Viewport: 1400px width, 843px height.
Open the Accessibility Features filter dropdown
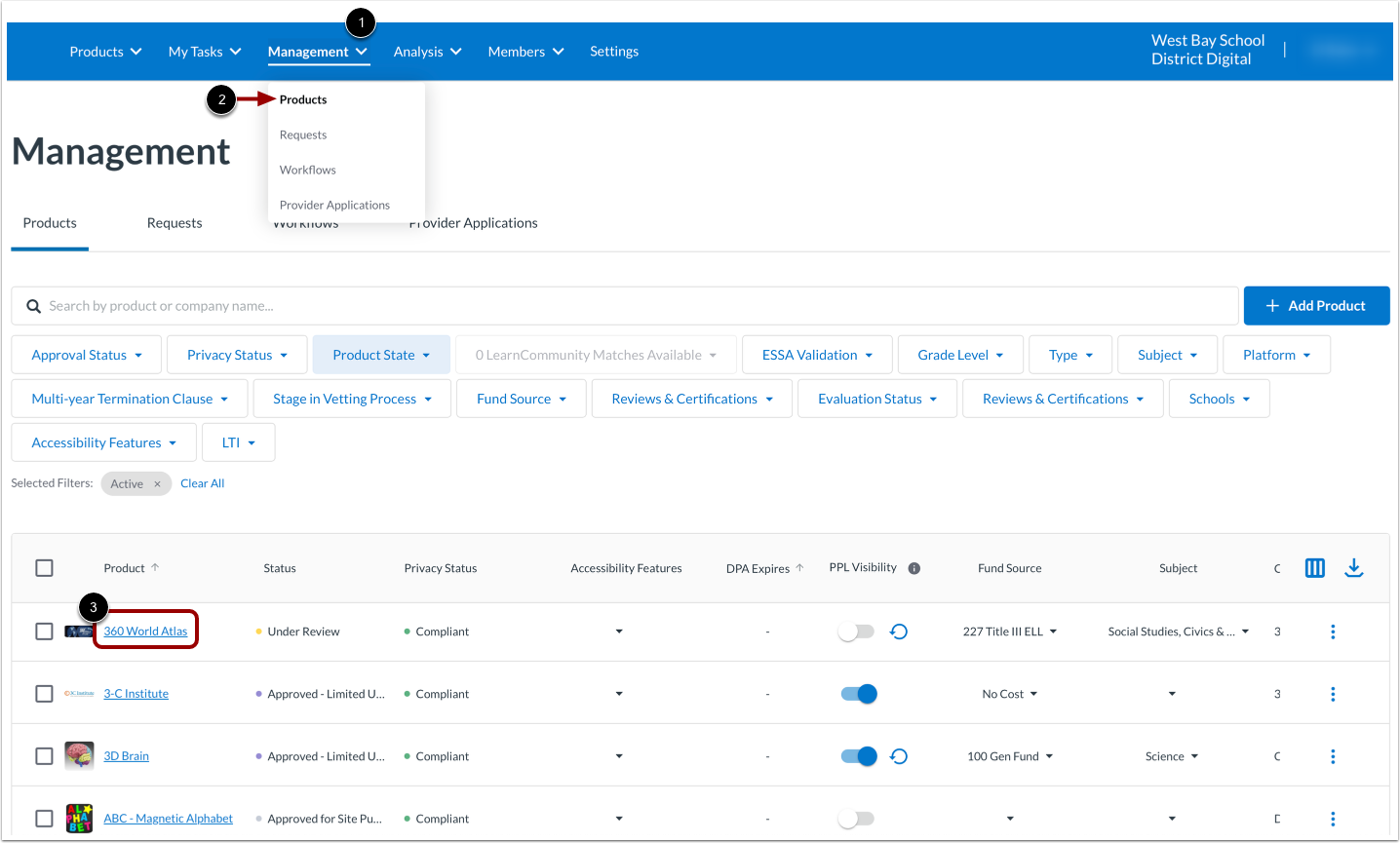click(x=104, y=442)
